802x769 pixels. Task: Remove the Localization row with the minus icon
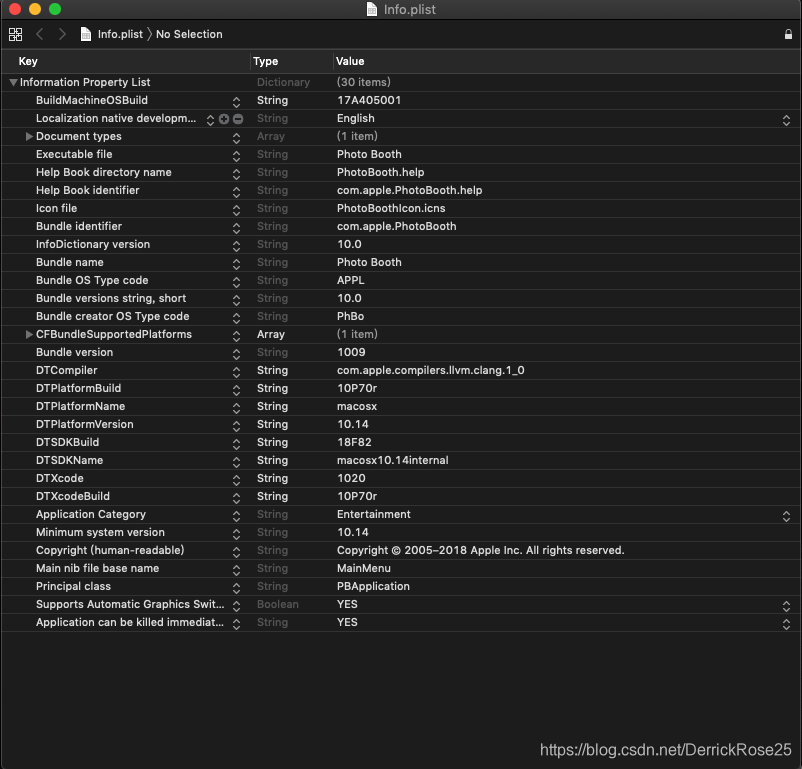pyautogui.click(x=238, y=119)
